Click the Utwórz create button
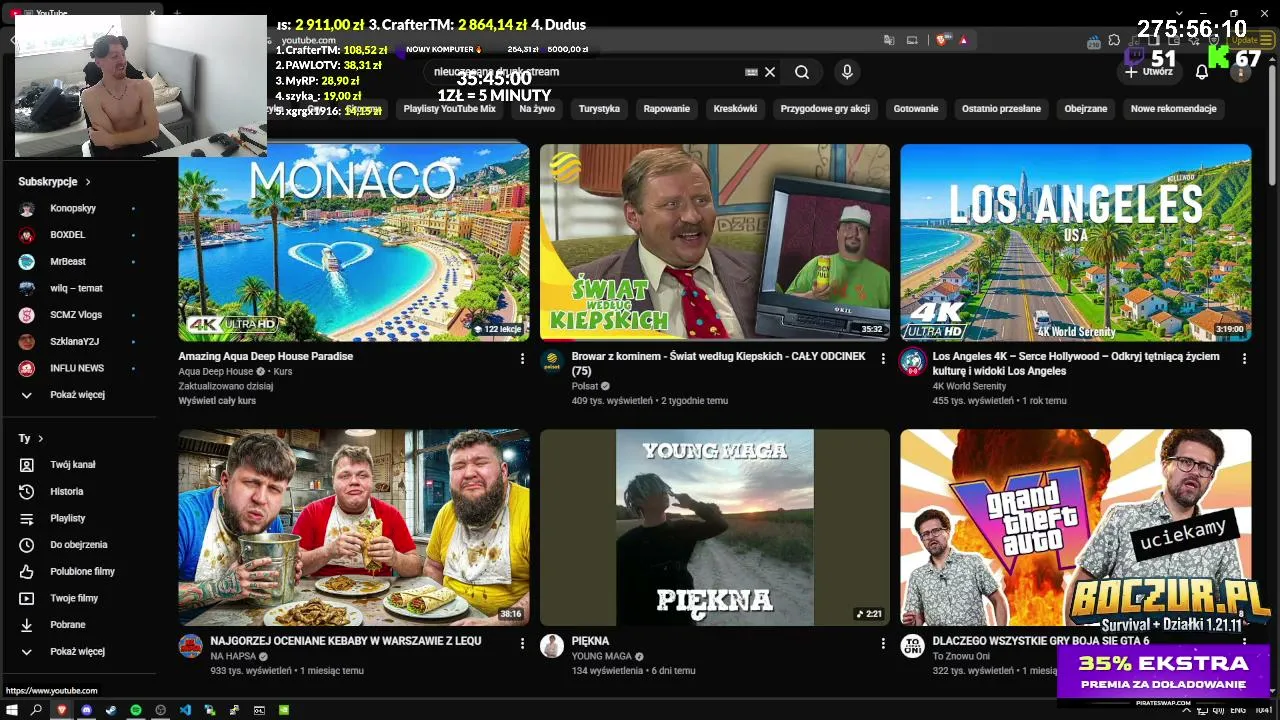1280x720 pixels. [x=1149, y=72]
